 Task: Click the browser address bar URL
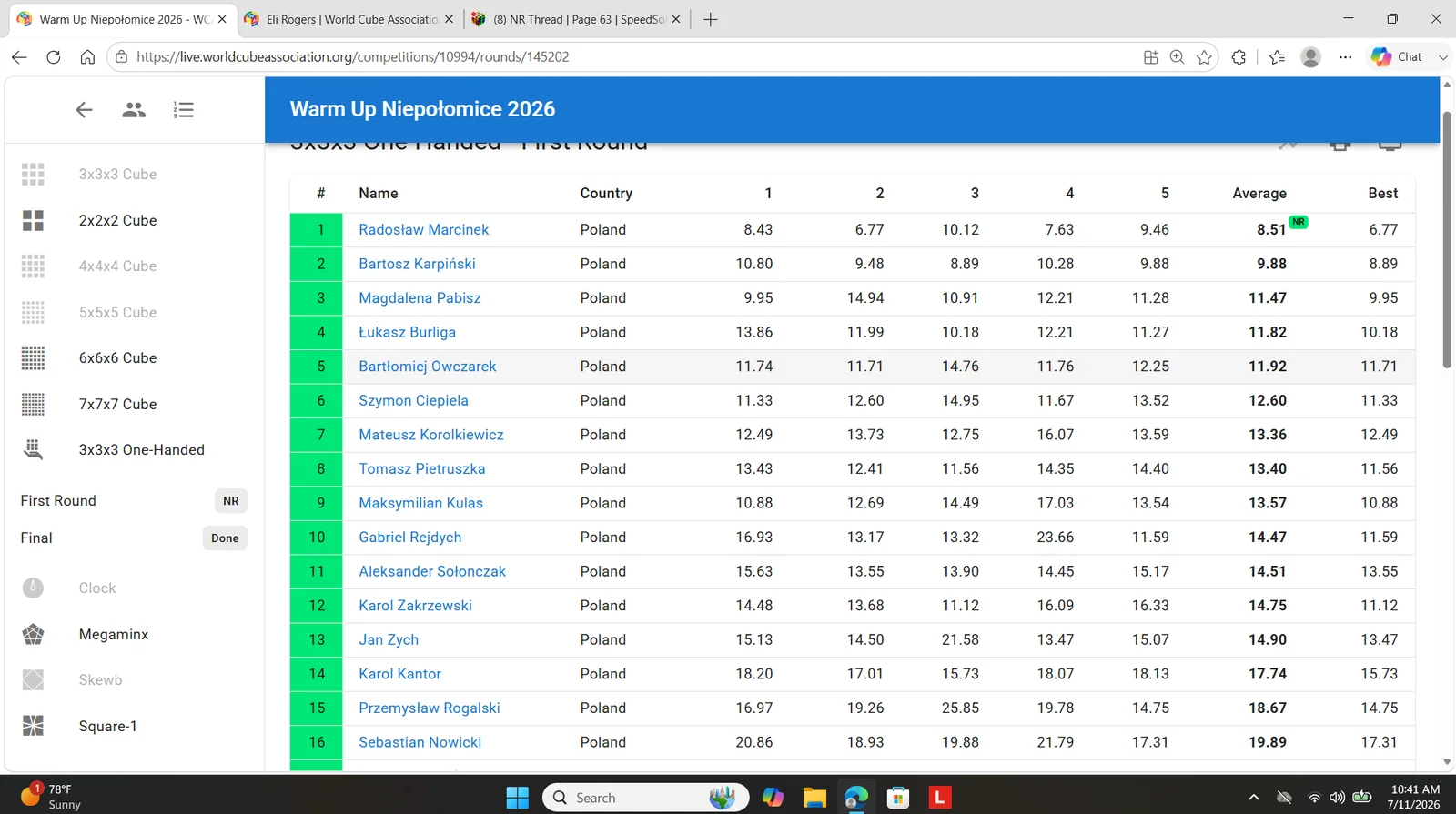pyautogui.click(x=353, y=56)
